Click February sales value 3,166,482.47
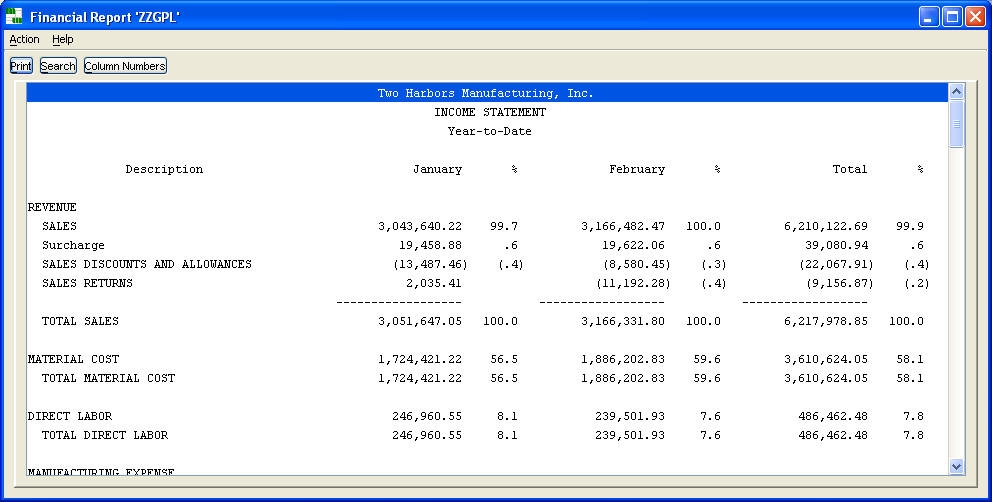The width and height of the screenshot is (992, 502). (x=623, y=226)
